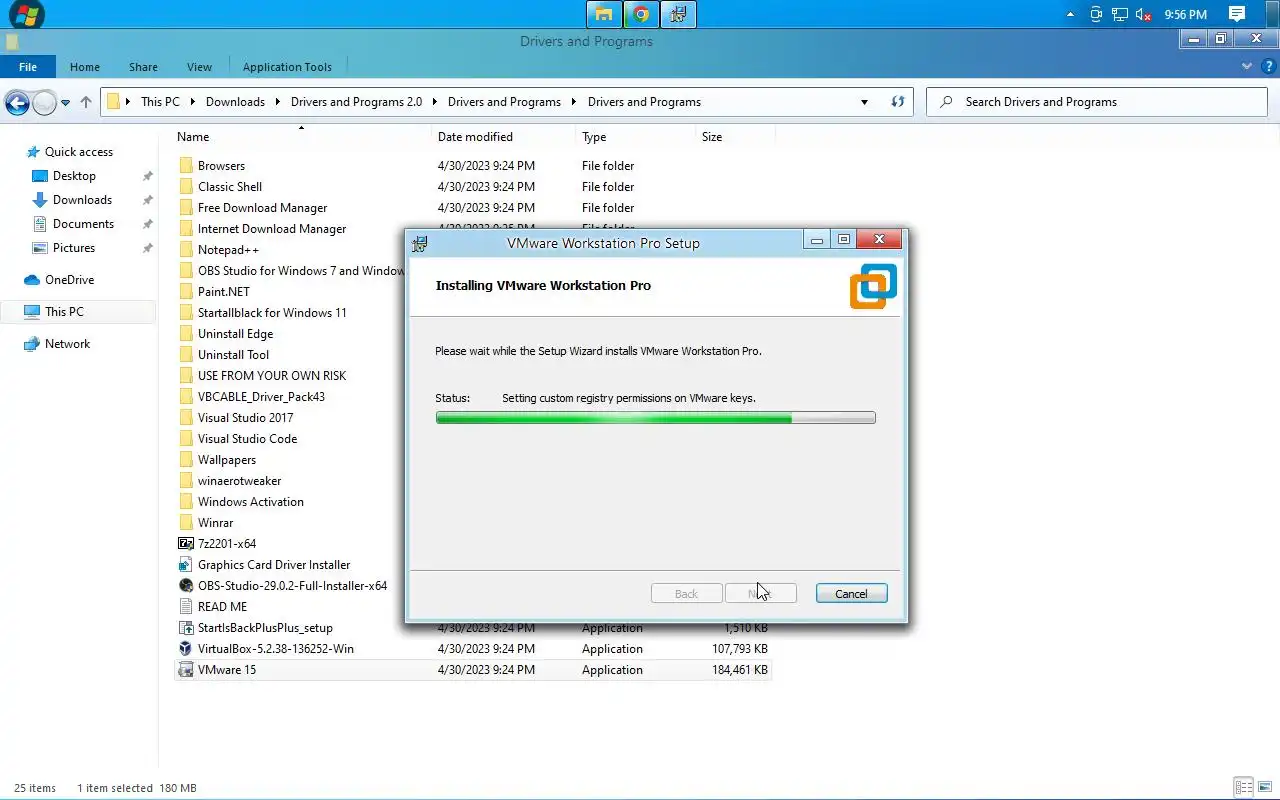Switch to VMware installer taskbar icon

678,14
